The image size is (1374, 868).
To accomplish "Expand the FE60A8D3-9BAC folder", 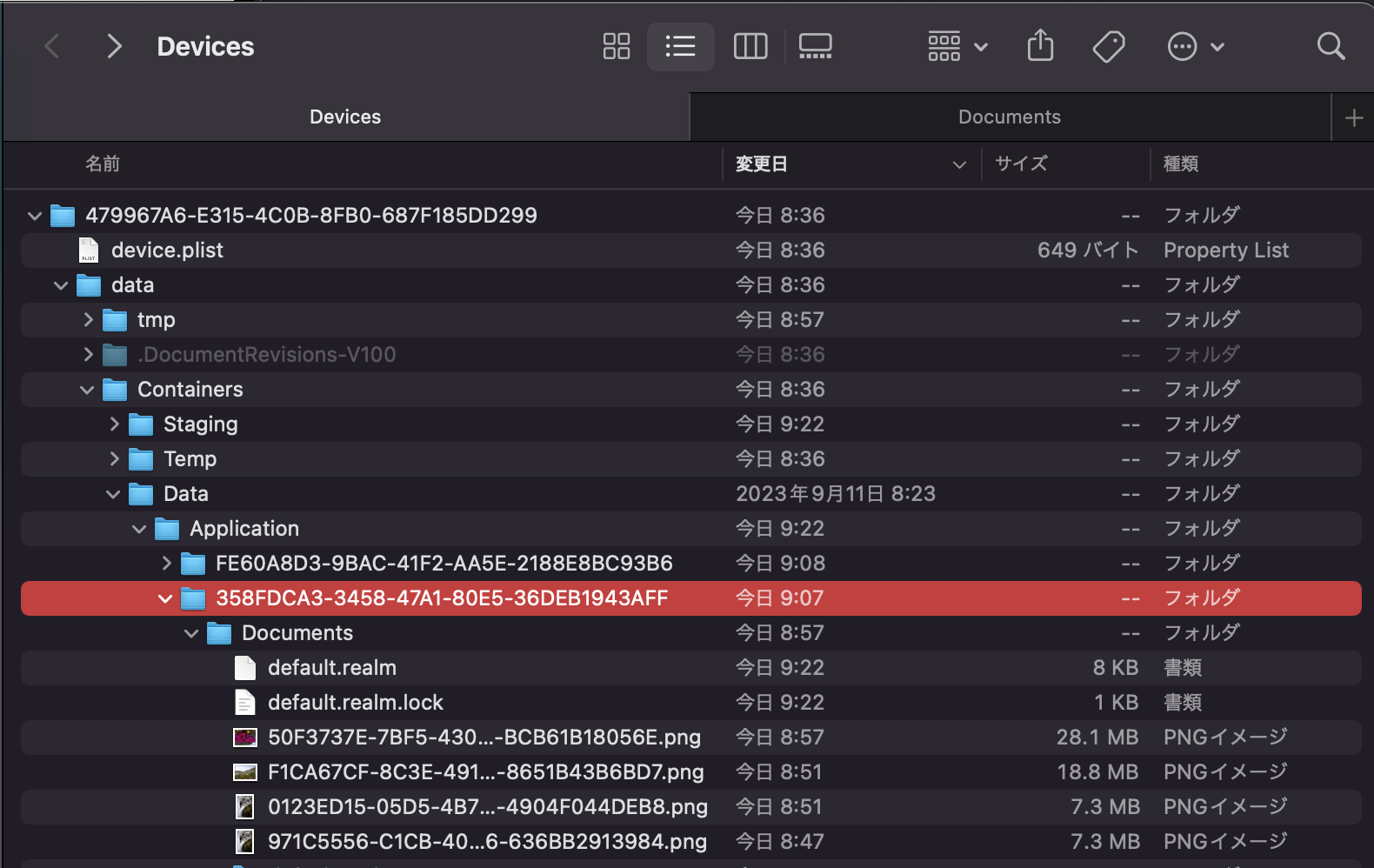I will (166, 564).
